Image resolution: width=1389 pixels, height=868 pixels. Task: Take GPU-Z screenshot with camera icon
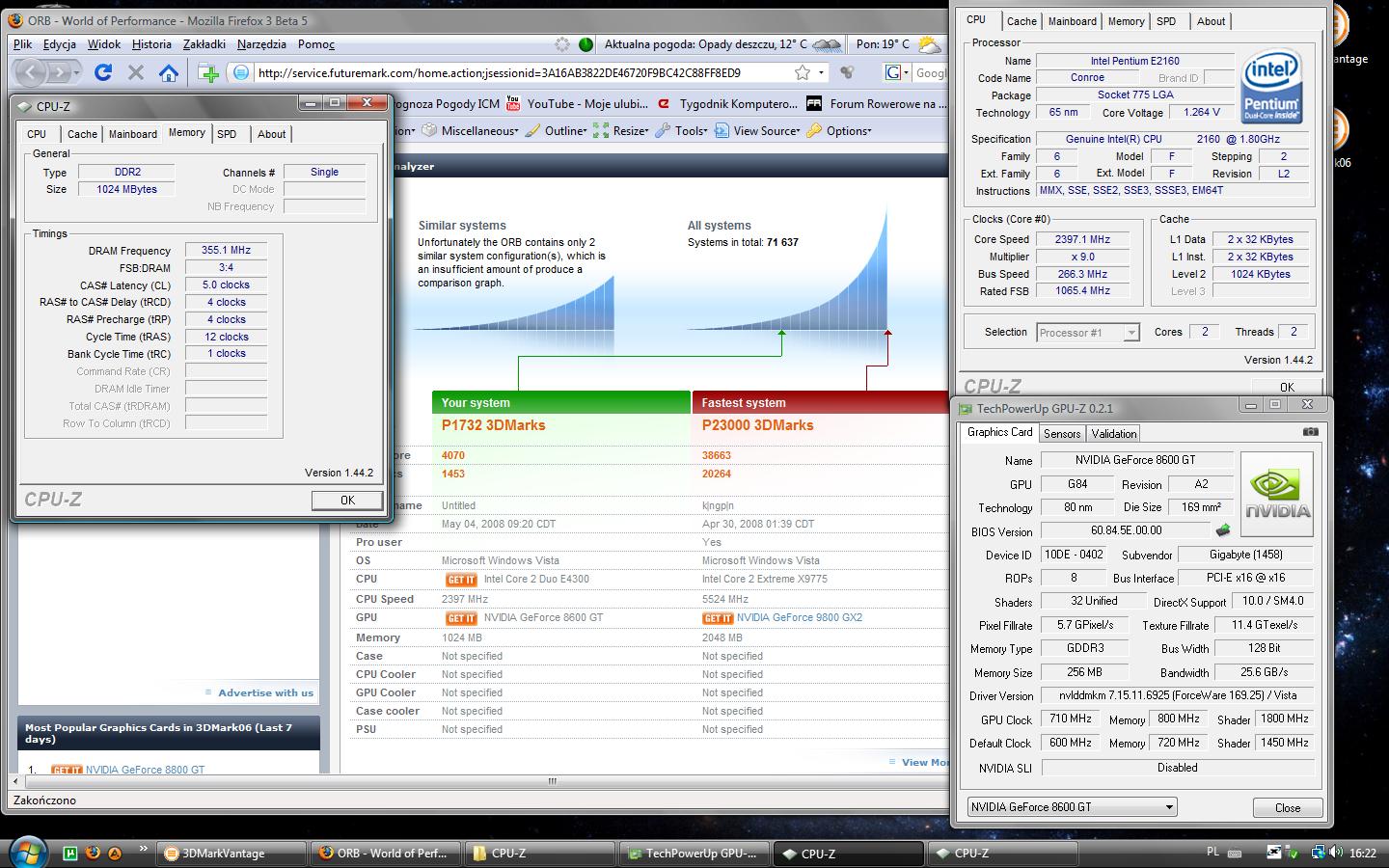click(1310, 432)
